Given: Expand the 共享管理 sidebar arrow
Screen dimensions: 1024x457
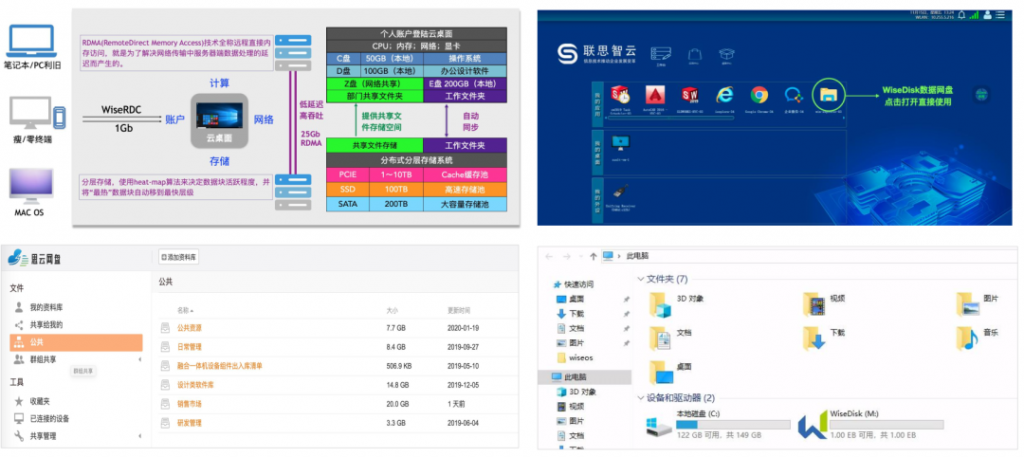Looking at the screenshot, I should pyautogui.click(x=139, y=437).
